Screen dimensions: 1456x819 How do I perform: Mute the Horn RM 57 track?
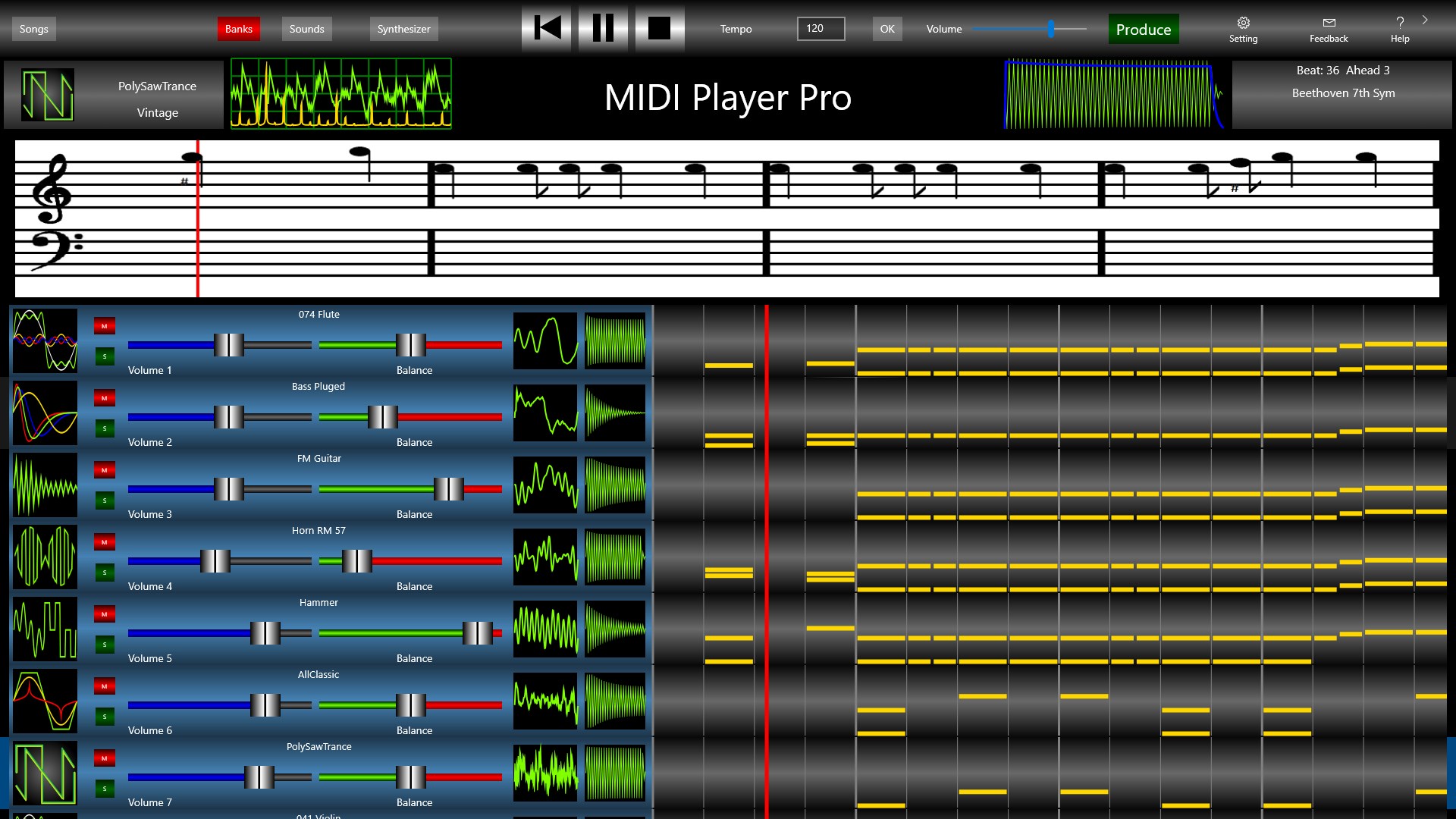[x=105, y=541]
